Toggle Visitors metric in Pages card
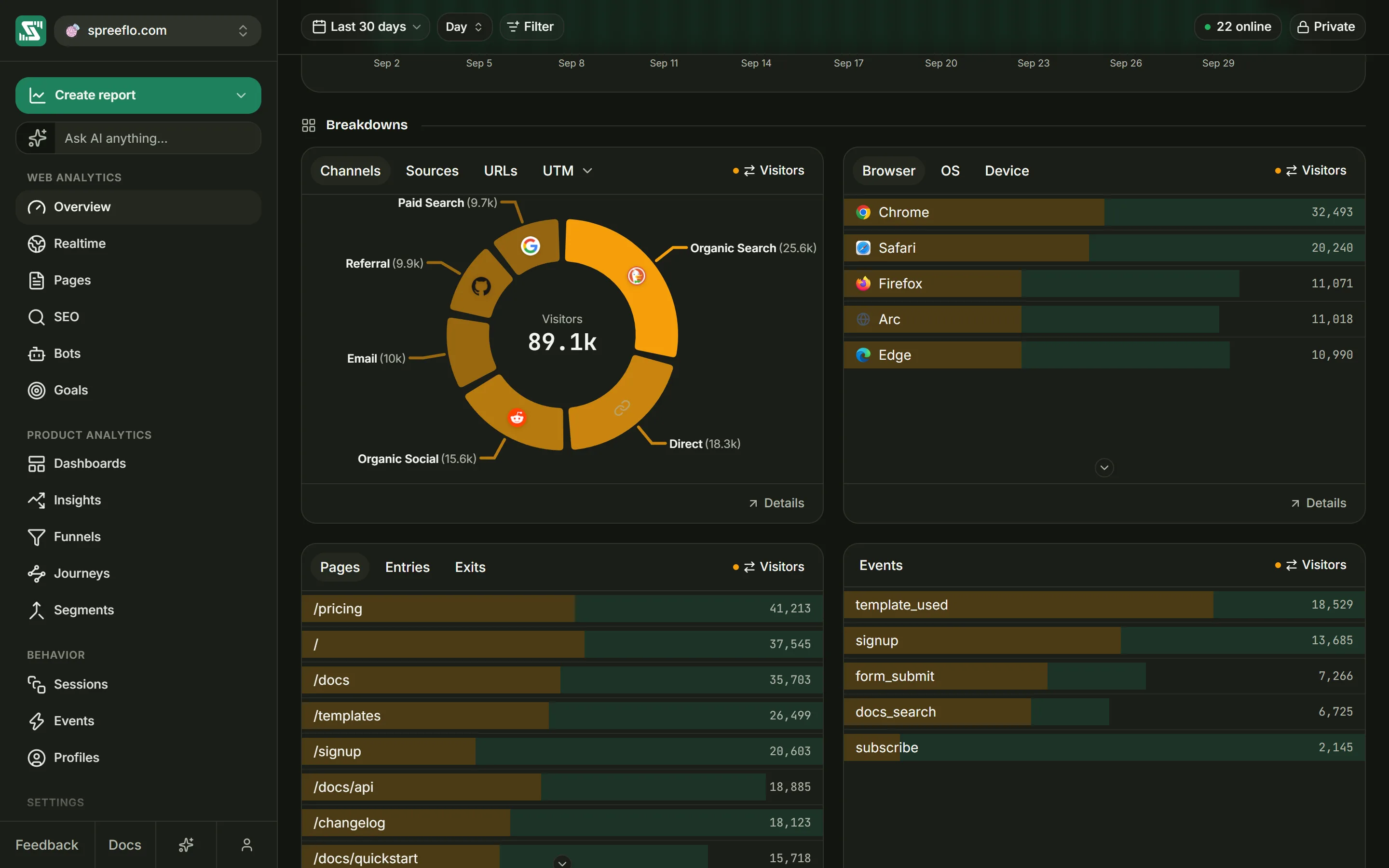1389x868 pixels. 769,567
